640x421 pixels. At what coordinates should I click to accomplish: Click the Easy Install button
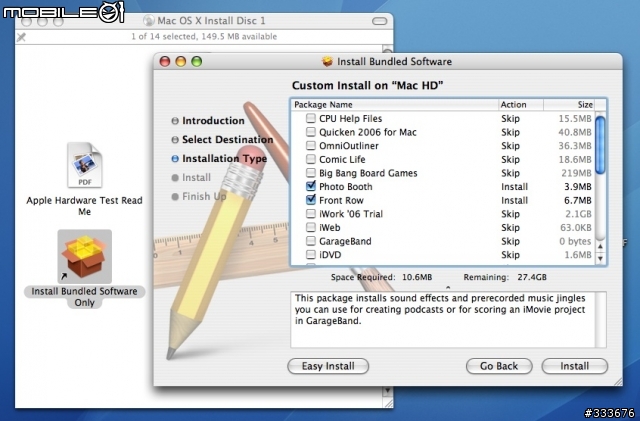(x=328, y=366)
